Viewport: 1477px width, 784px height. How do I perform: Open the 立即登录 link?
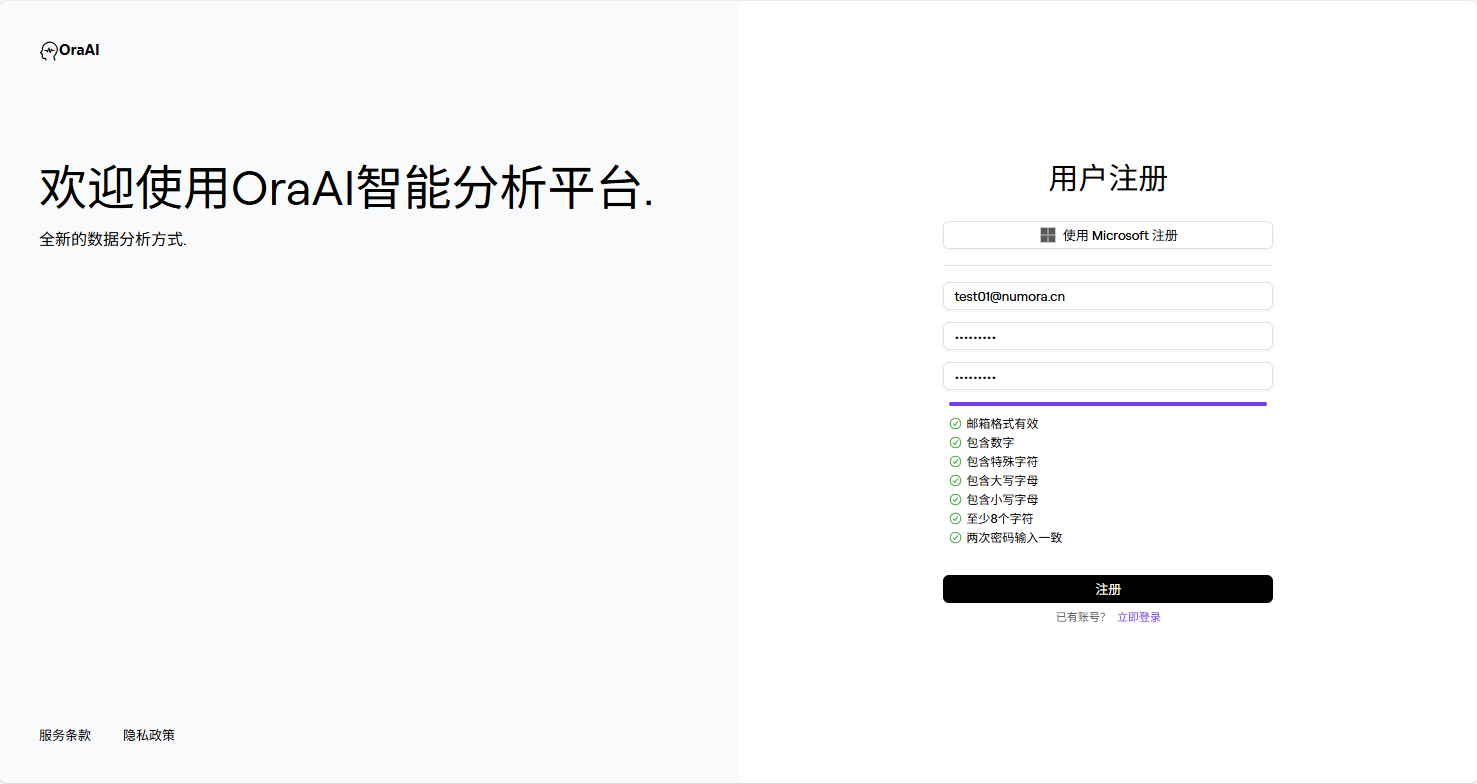1139,616
